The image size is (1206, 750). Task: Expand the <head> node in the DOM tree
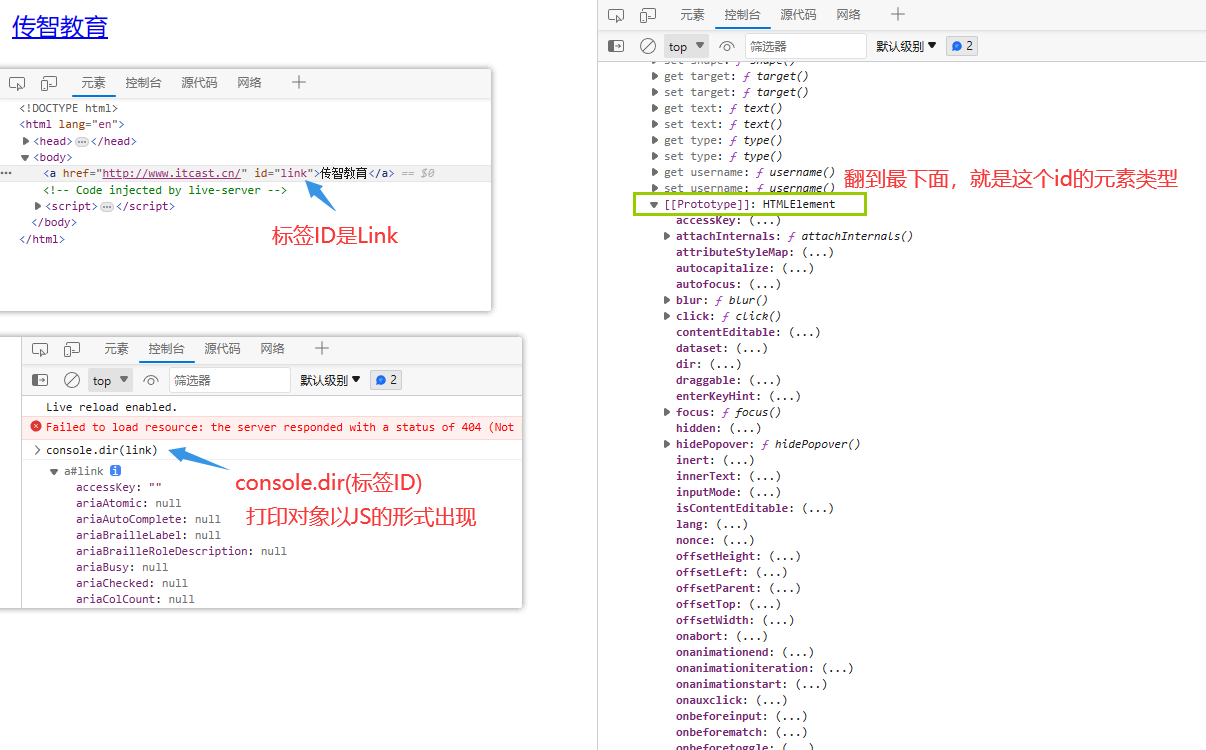(x=26, y=141)
